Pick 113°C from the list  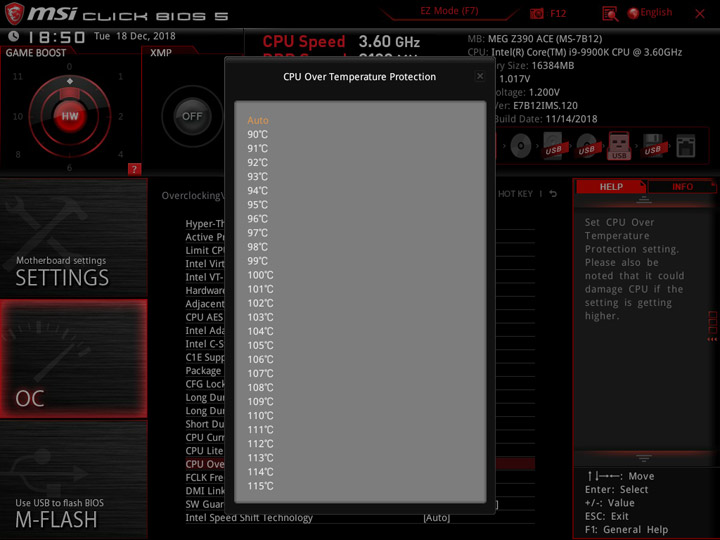tap(260, 458)
